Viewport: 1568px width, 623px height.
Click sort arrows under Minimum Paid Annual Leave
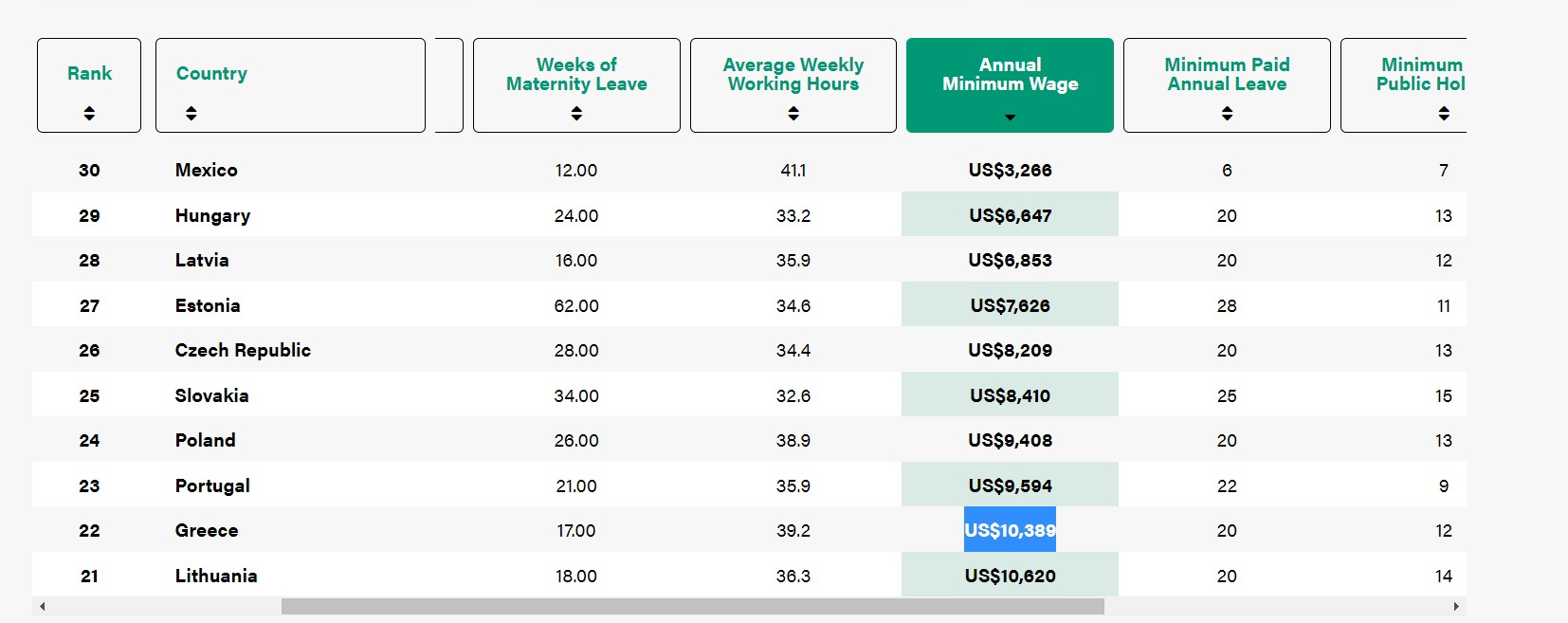[1227, 113]
